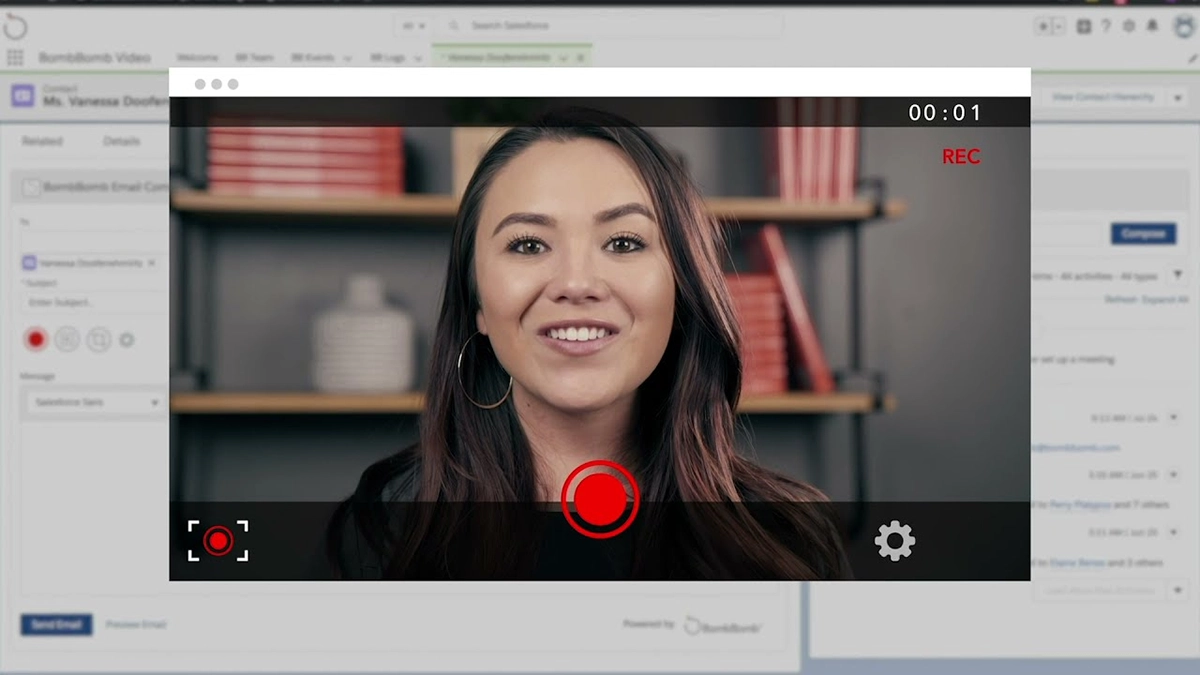The height and width of the screenshot is (675, 1200).
Task: Click the Enter Subject field
Action: 95,301
